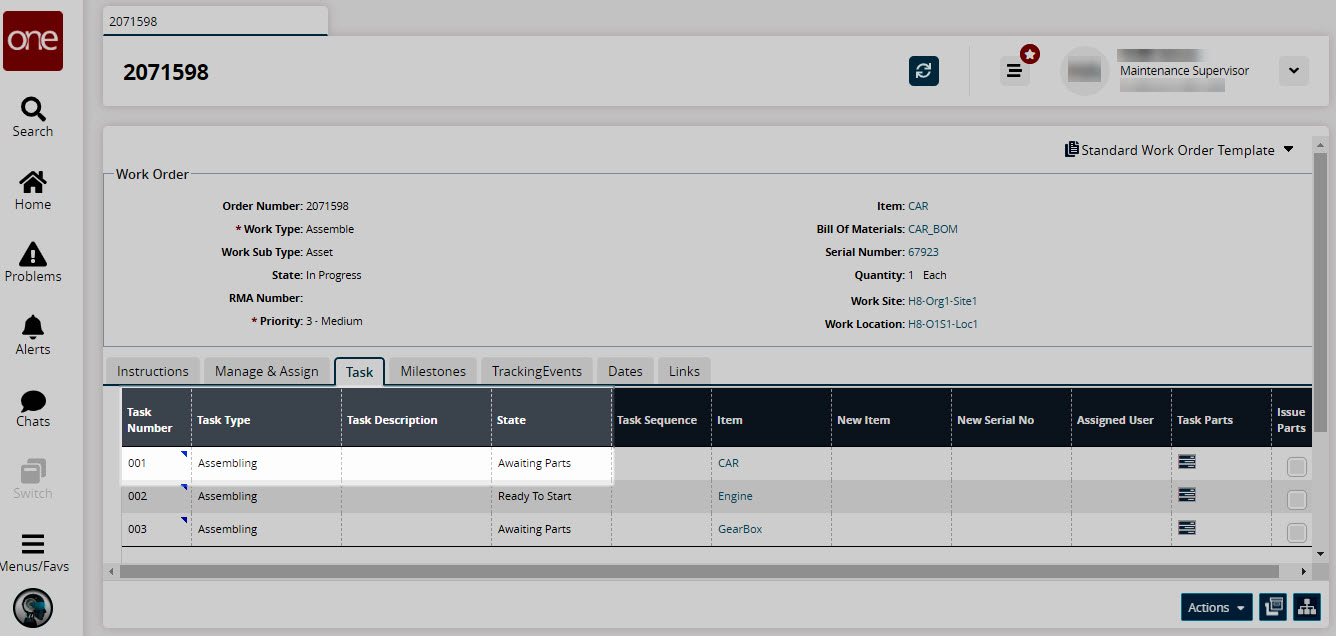Click the copy/duplicate icon beside Actions
This screenshot has height=636, width=1336.
[1273, 607]
